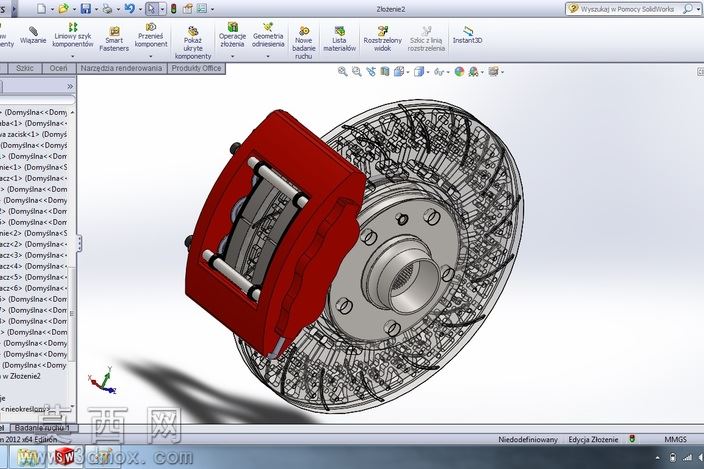Click Pokaż ukryte komponenty
The height and width of the screenshot is (469, 704).
coord(193,43)
